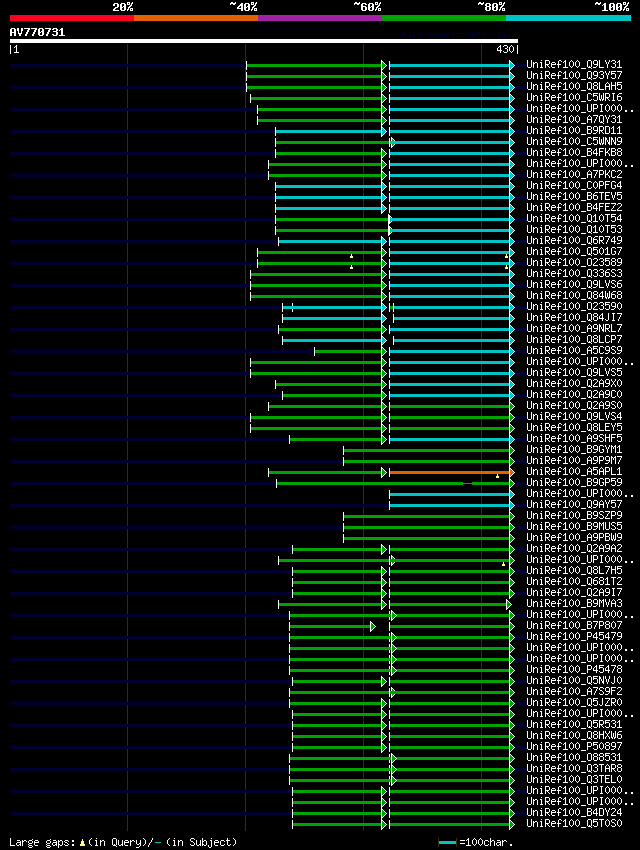
Task: Select the UniRef100_C0PFG4 label
Action: click(x=574, y=185)
